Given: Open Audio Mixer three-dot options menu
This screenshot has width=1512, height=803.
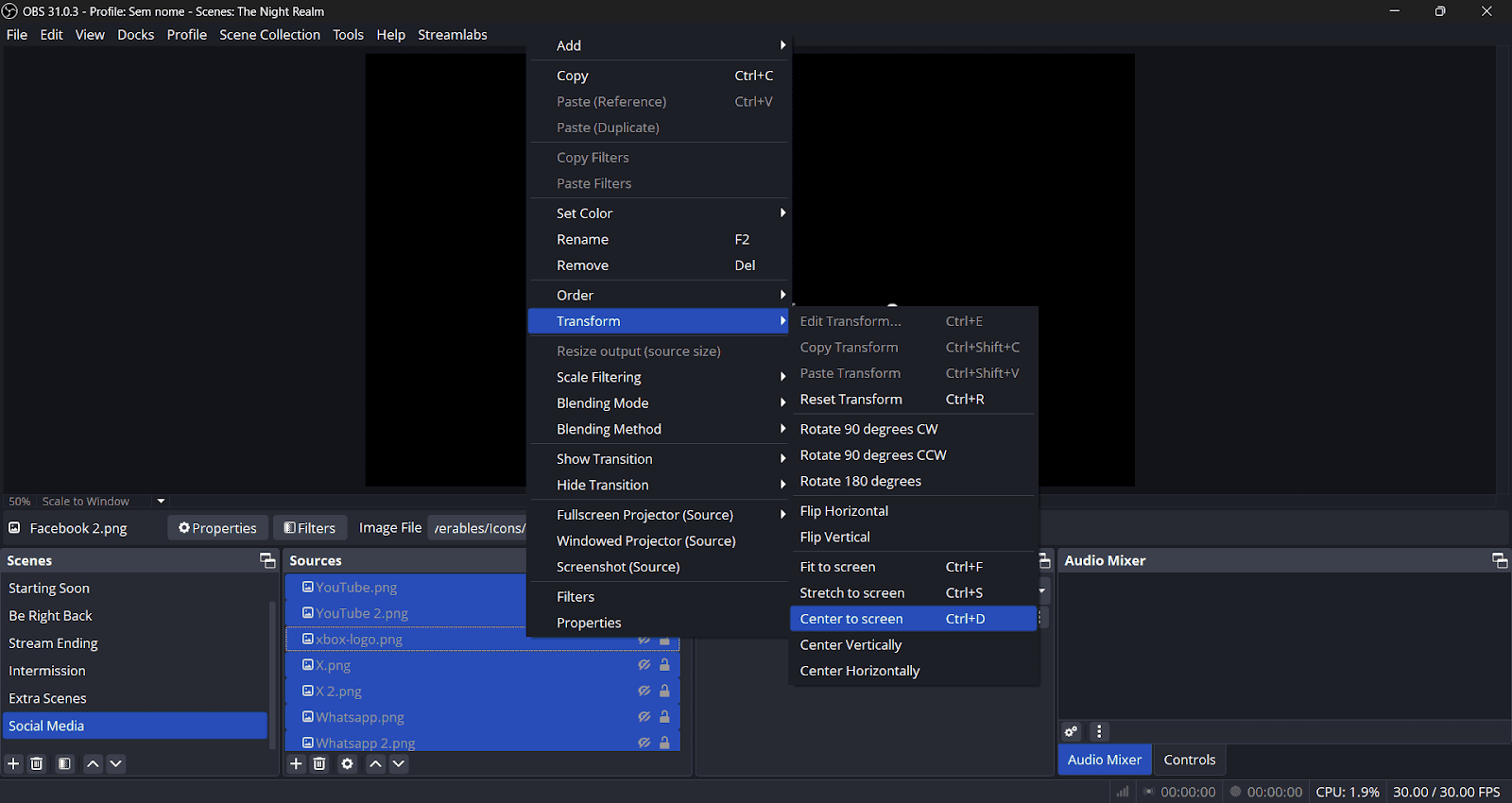Looking at the screenshot, I should (1098, 731).
